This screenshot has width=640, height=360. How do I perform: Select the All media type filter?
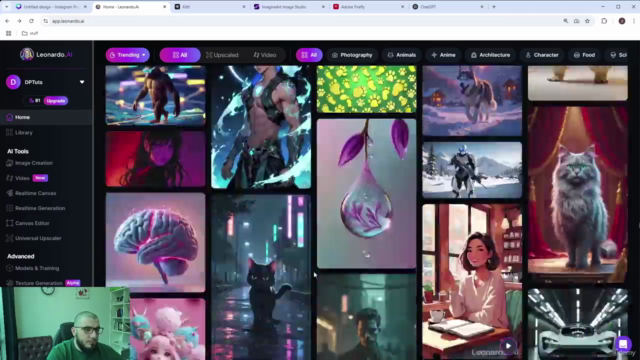pos(180,55)
